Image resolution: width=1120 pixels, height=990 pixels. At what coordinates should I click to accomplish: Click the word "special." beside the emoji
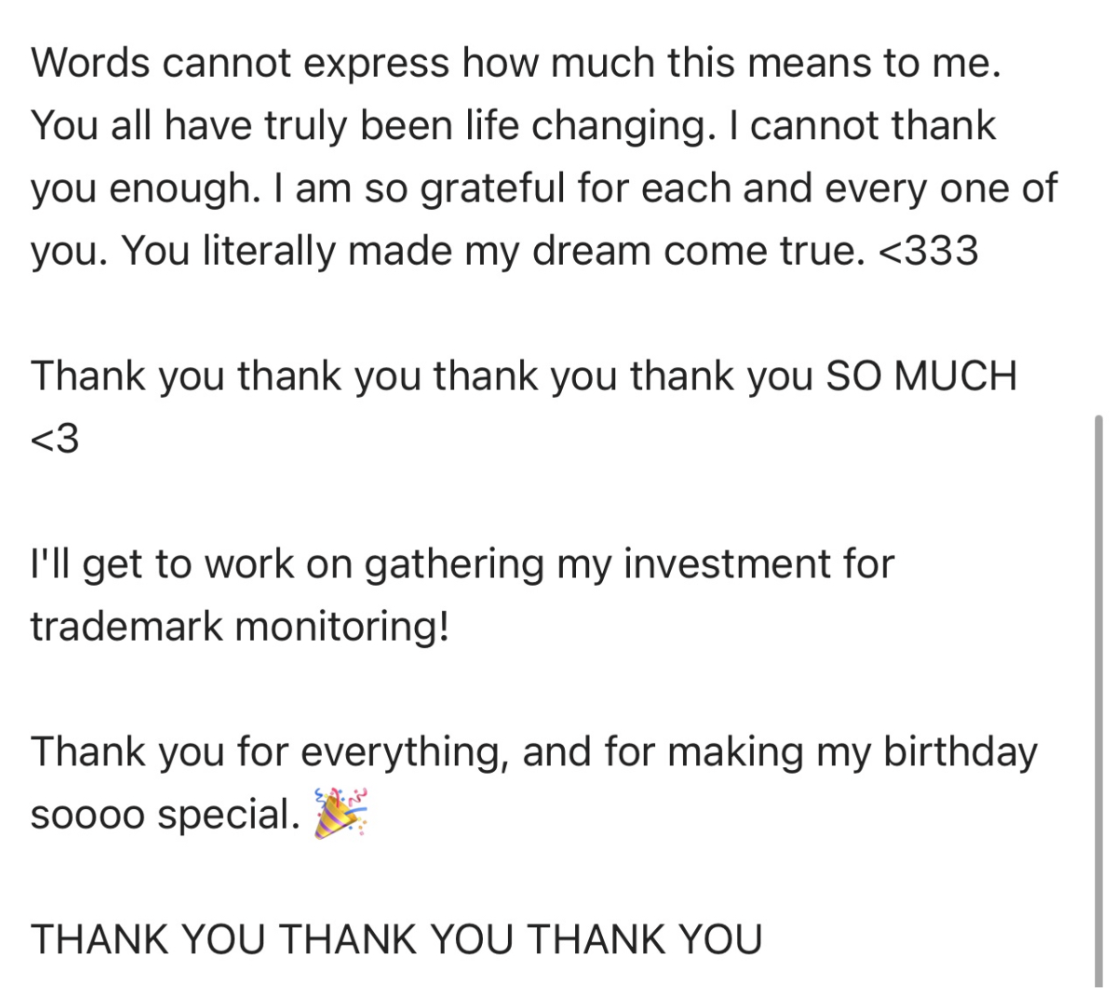click(x=229, y=814)
